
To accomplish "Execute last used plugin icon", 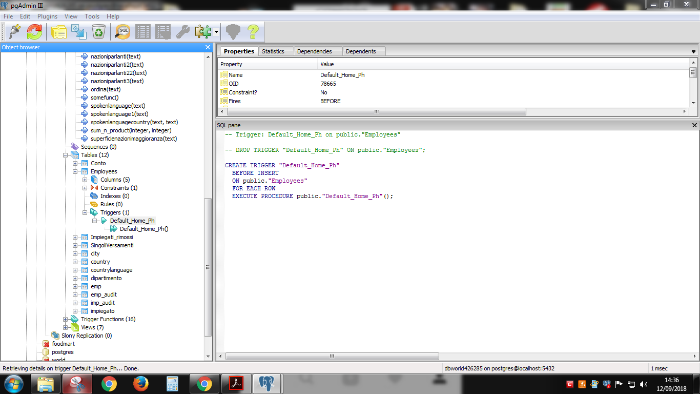I will point(203,32).
